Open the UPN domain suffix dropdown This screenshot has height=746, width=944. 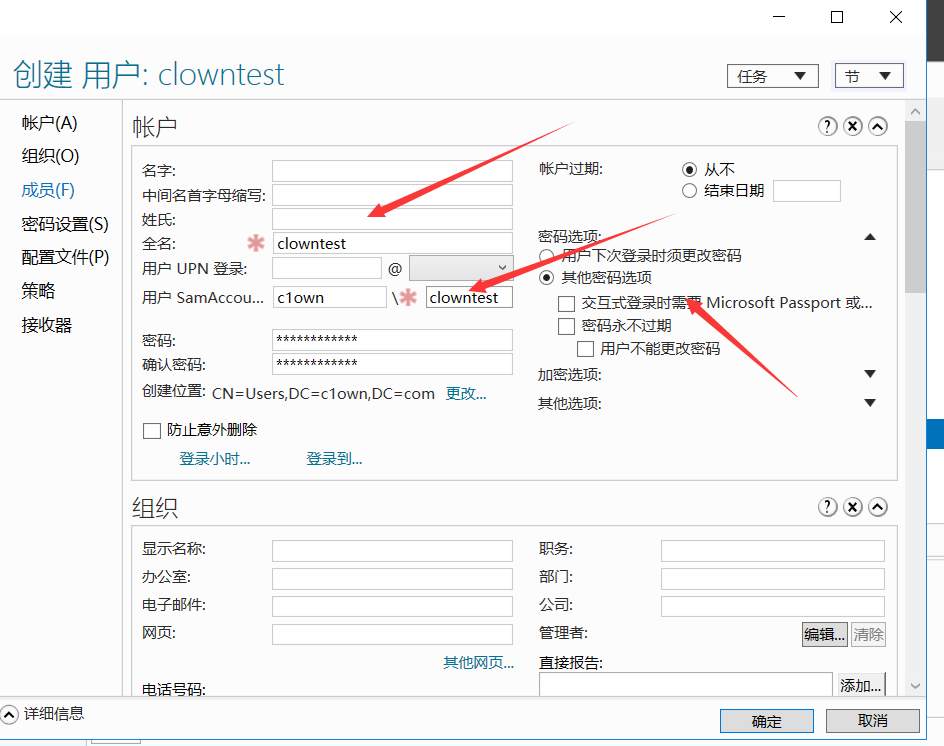click(460, 268)
